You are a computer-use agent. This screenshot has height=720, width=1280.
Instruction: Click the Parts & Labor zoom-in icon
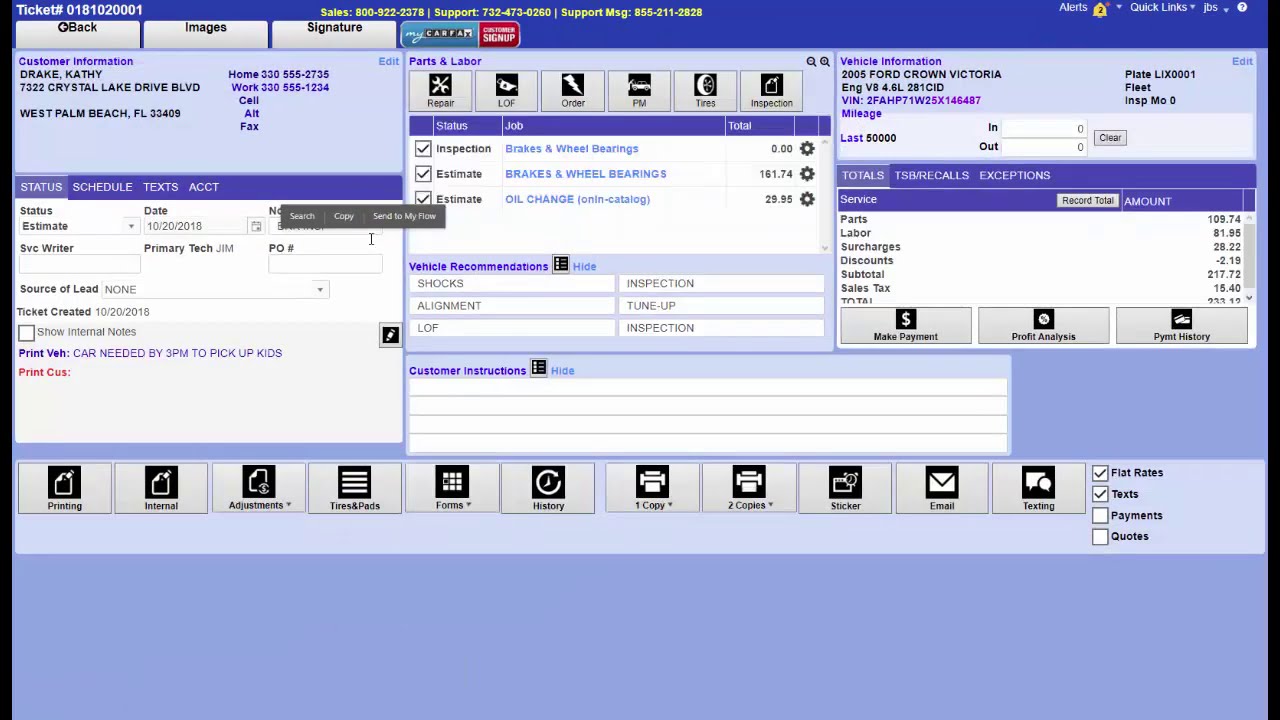click(825, 62)
